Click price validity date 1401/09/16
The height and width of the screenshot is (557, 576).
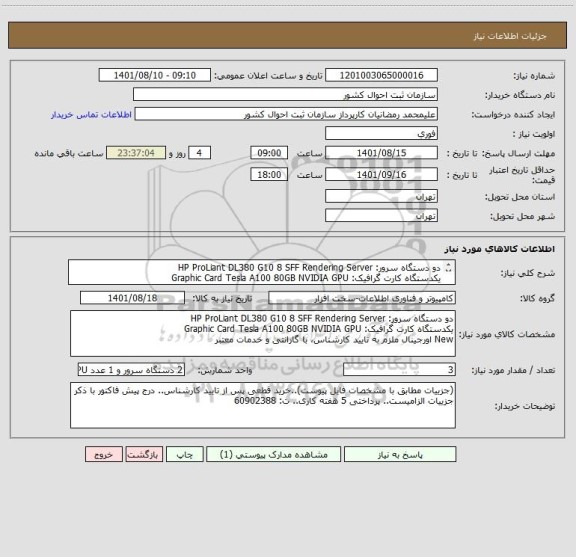[x=381, y=175]
